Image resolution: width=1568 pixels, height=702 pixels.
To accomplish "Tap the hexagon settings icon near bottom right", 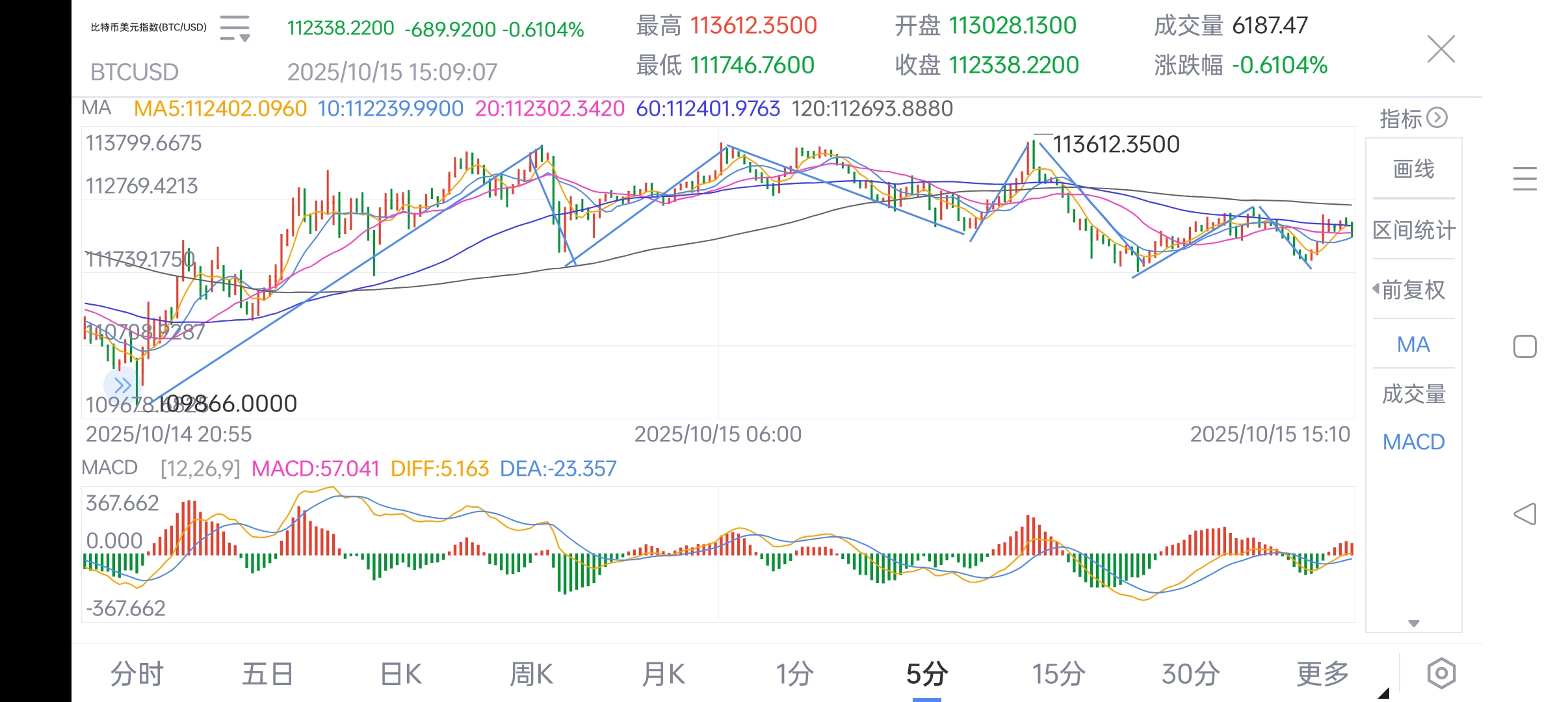I will coord(1442,673).
